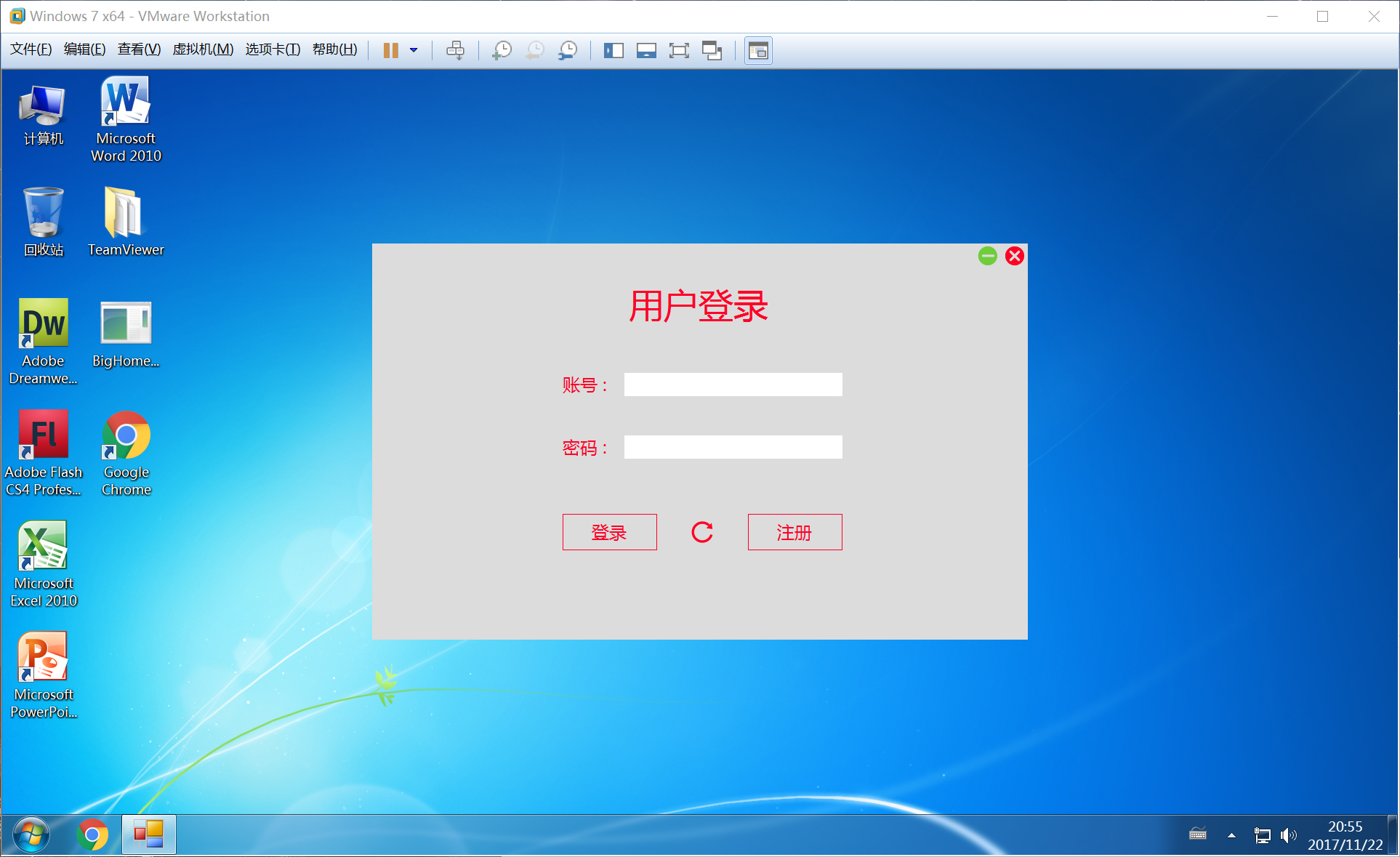Open Chrome from the guest taskbar
This screenshot has height=857, width=1400.
(92, 834)
